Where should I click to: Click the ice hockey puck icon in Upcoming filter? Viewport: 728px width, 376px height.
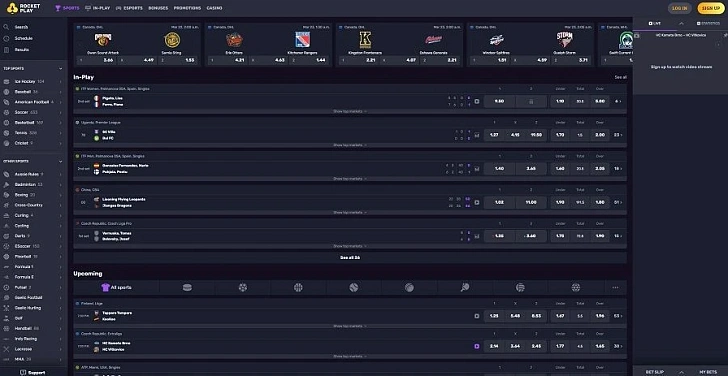click(x=187, y=288)
